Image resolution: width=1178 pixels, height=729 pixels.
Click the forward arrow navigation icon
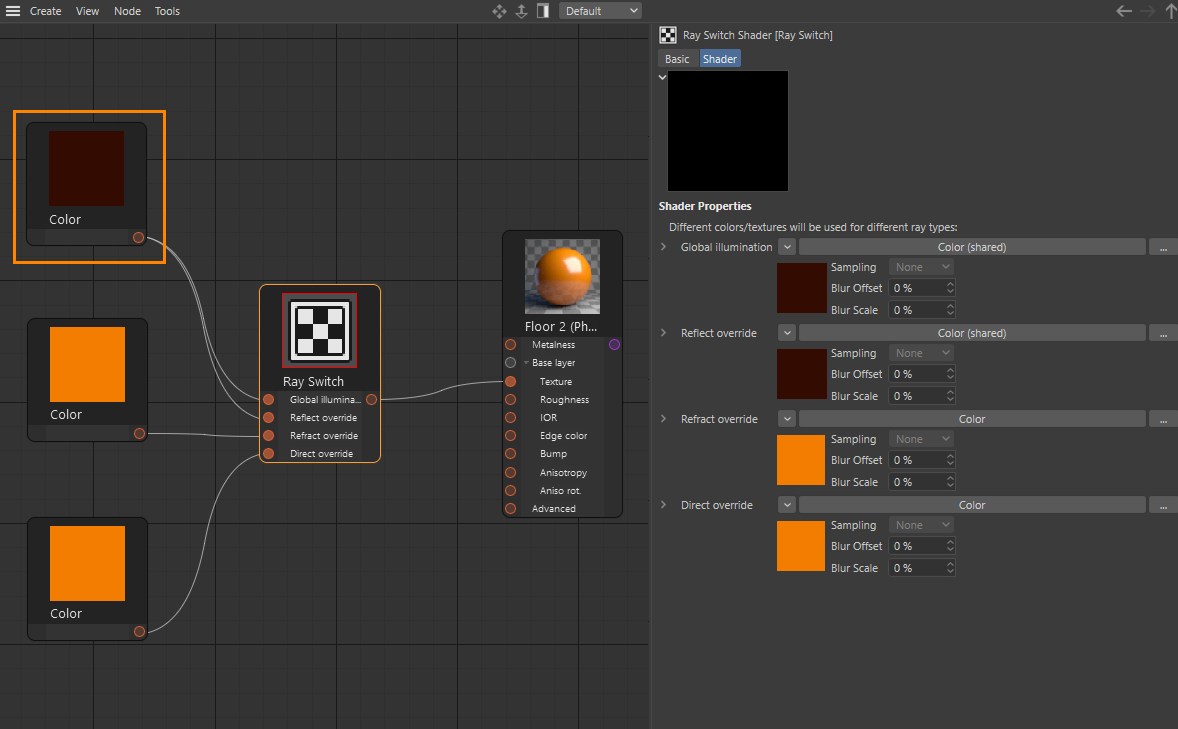pos(1147,11)
